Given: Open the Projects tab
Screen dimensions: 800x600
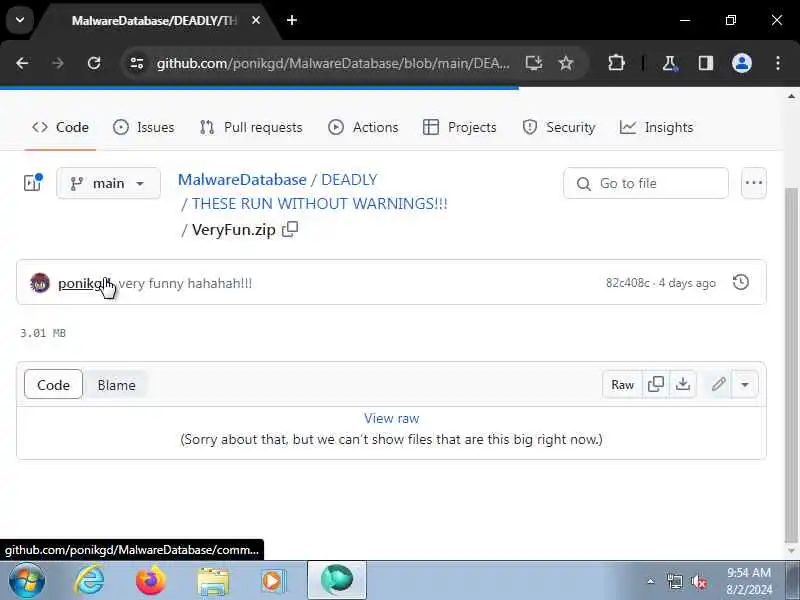Looking at the screenshot, I should [460, 127].
